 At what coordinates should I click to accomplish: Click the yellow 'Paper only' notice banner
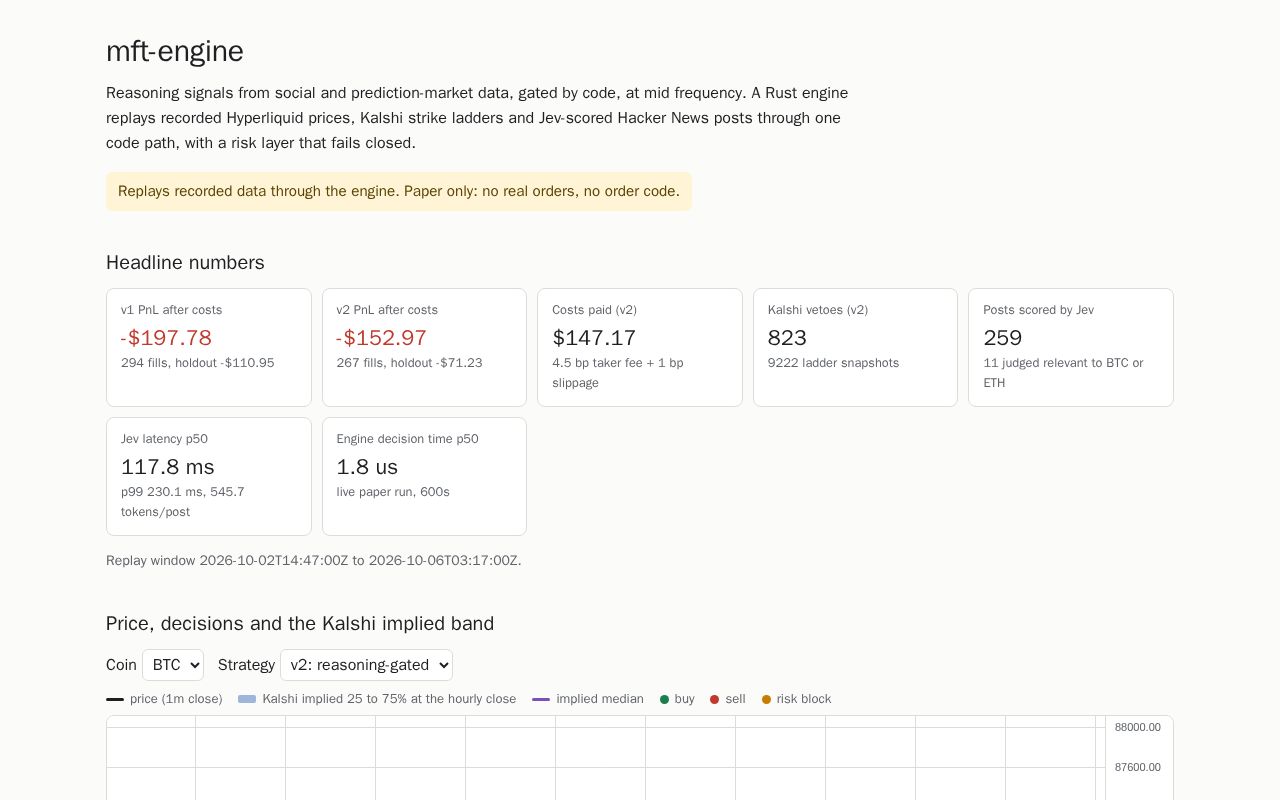(x=399, y=191)
